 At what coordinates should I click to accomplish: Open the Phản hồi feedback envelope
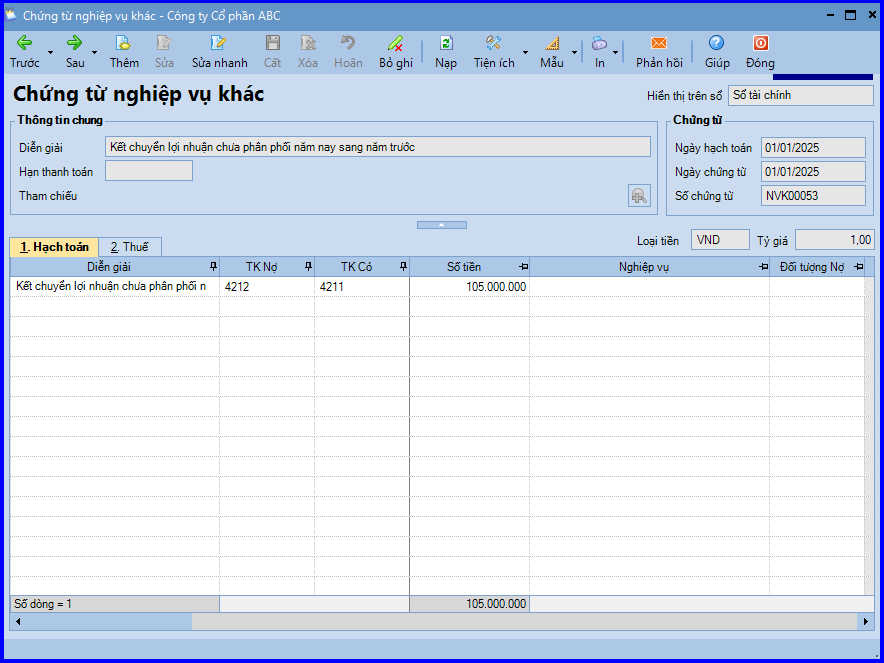click(659, 43)
